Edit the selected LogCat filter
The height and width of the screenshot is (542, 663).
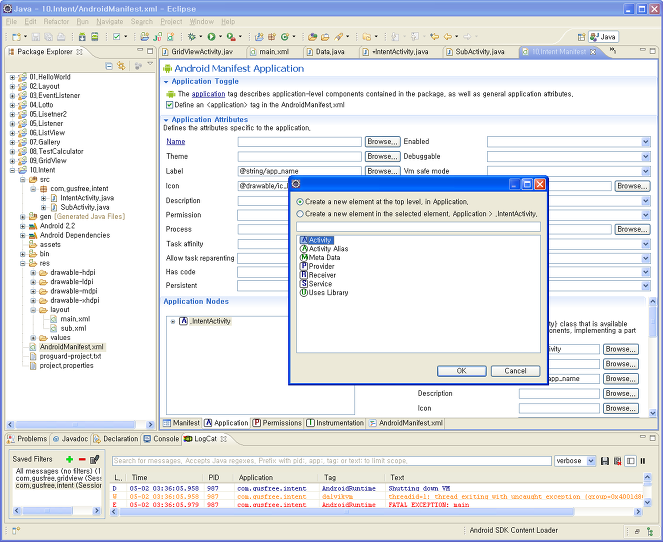click(x=95, y=459)
